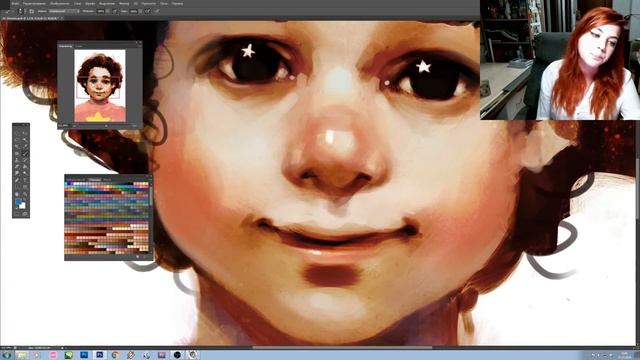The width and height of the screenshot is (640, 360).
Task: Enable airbrush-style build-up
Action: click(x=148, y=11)
